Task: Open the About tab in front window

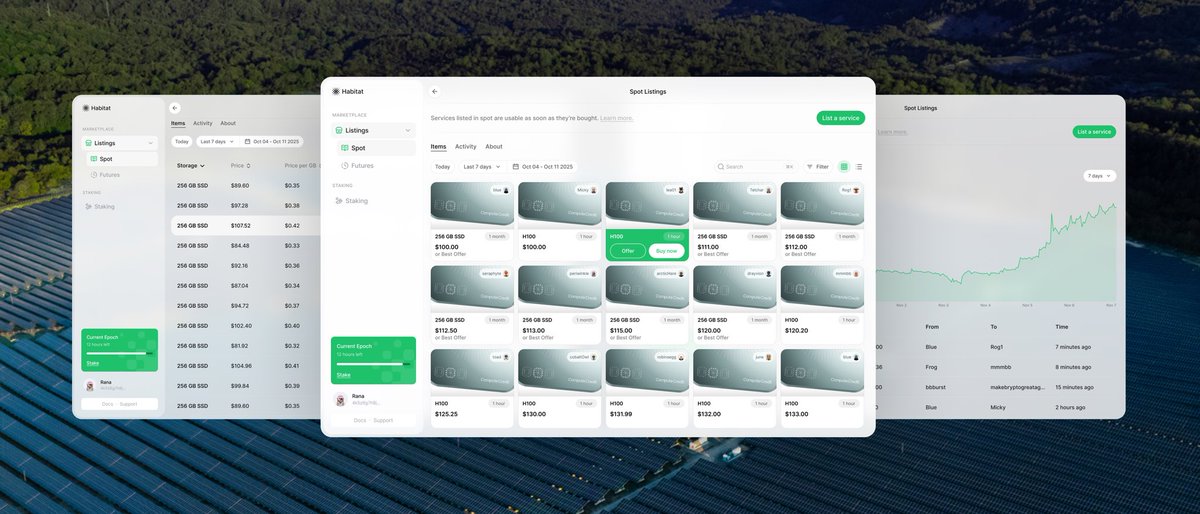Action: point(494,146)
